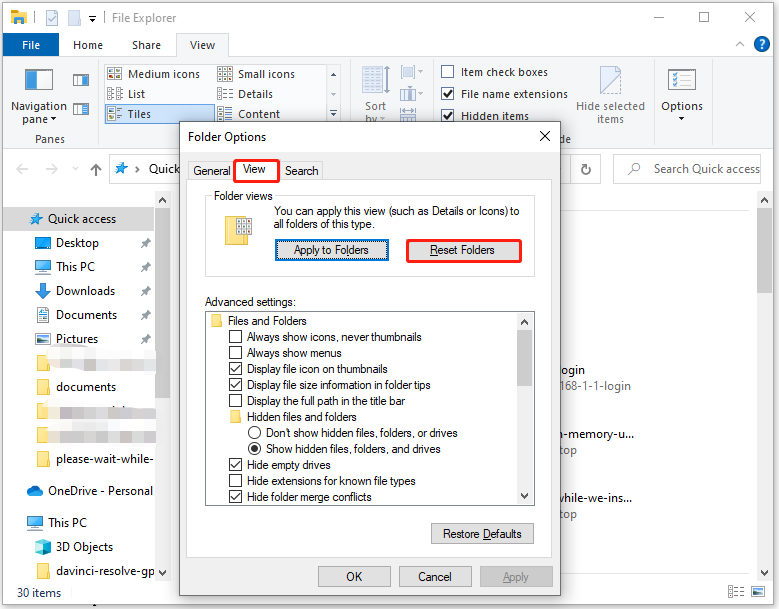Select the Tiles layout

159,114
